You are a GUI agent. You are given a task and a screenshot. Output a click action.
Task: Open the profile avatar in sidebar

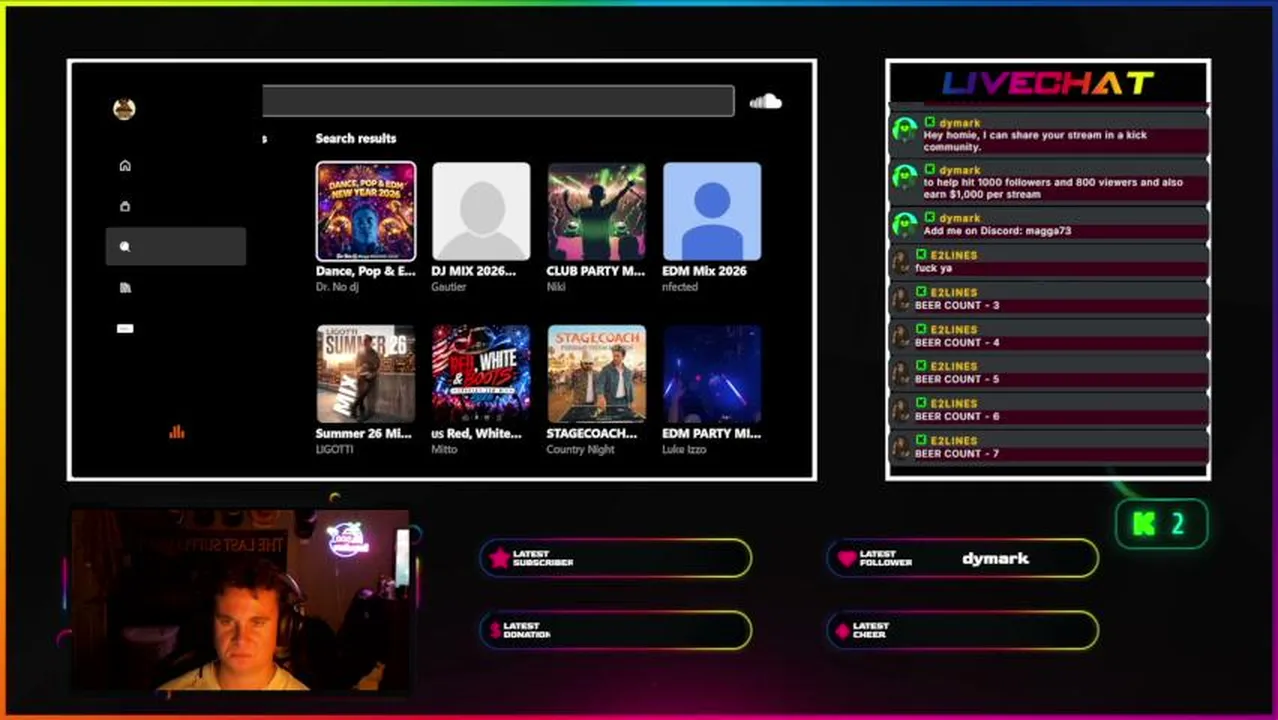coord(124,109)
